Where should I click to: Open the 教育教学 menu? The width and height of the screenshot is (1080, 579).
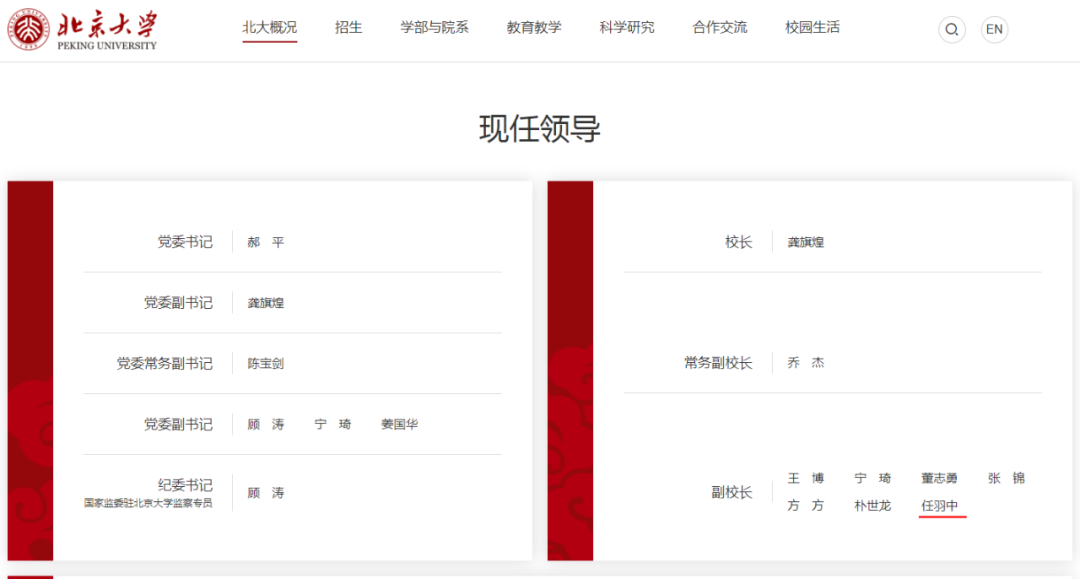[534, 28]
